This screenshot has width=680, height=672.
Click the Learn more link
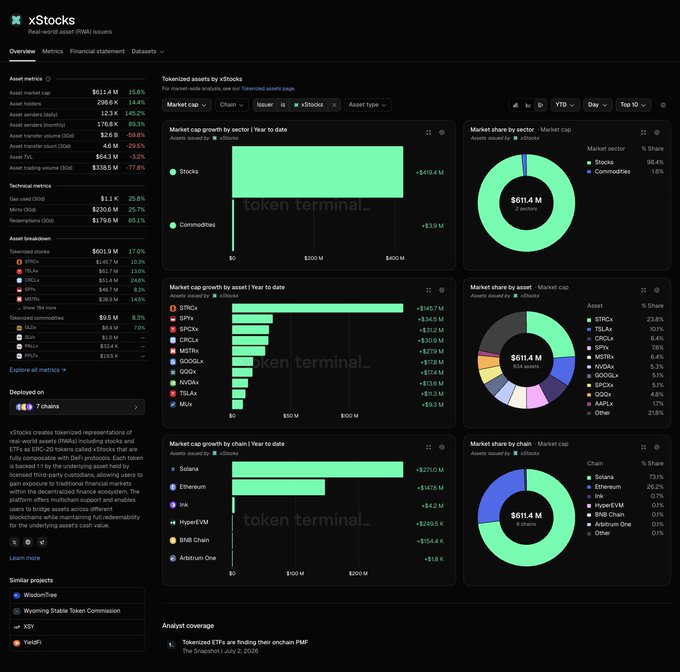[25, 558]
